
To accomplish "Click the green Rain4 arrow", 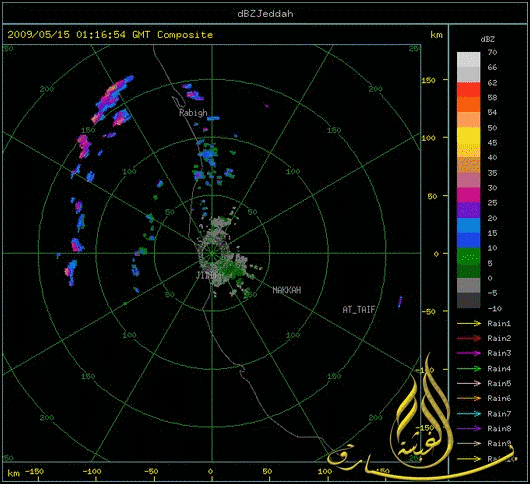I will (469, 368).
